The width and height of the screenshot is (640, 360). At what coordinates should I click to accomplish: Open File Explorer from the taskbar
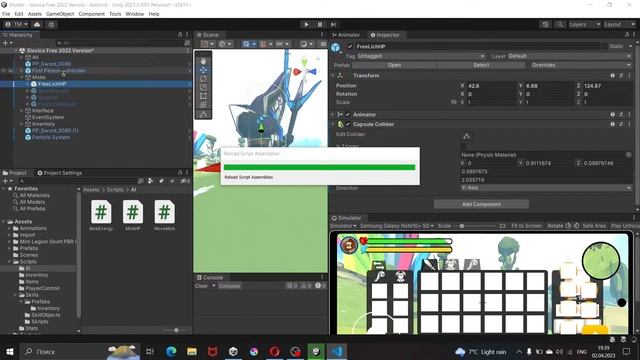coord(192,351)
